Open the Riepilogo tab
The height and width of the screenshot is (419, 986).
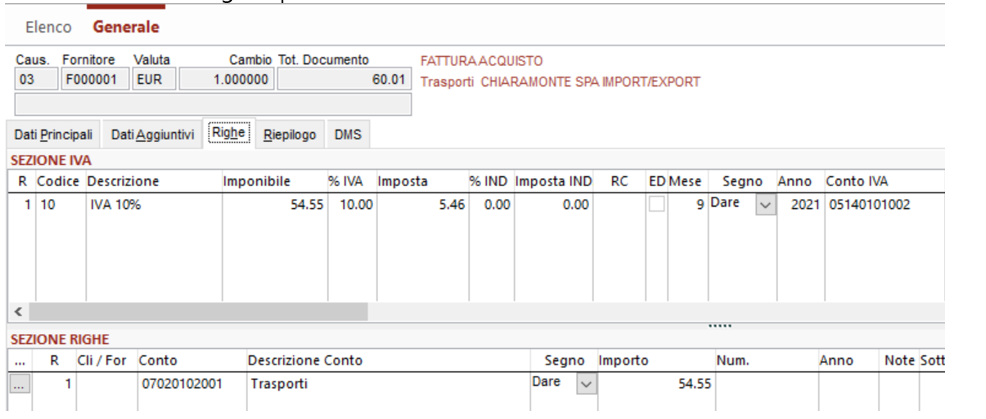tap(289, 135)
